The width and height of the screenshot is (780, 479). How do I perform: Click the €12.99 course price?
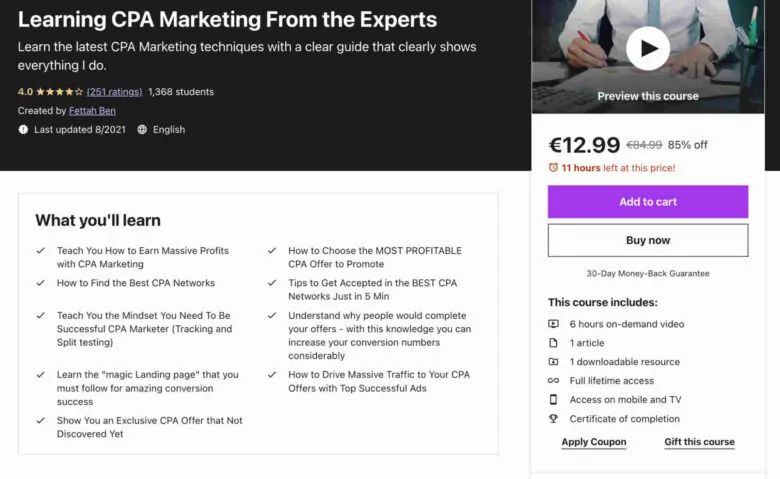[x=585, y=145]
